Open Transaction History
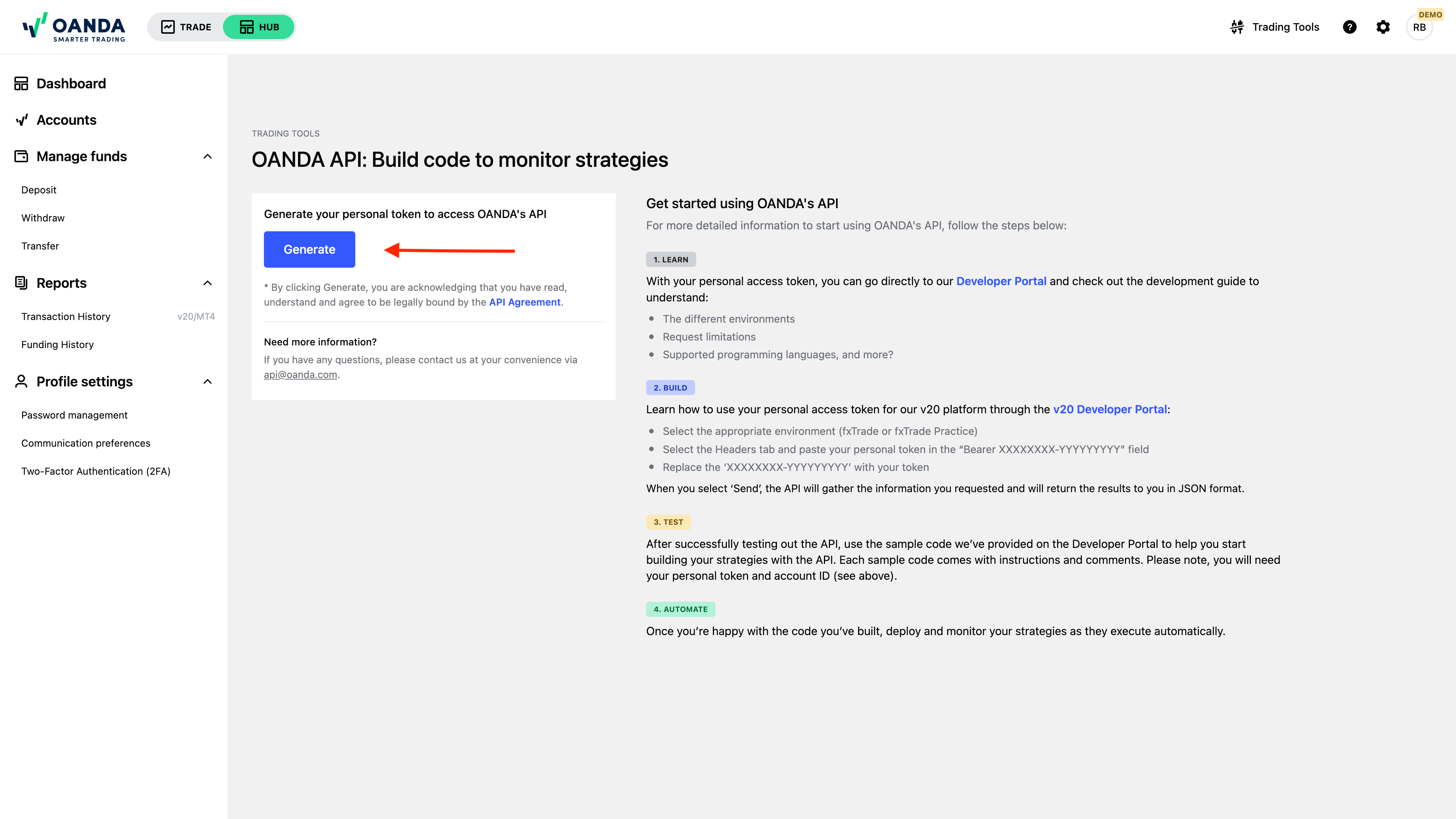Screen dimensions: 1456x819 [x=66, y=317]
